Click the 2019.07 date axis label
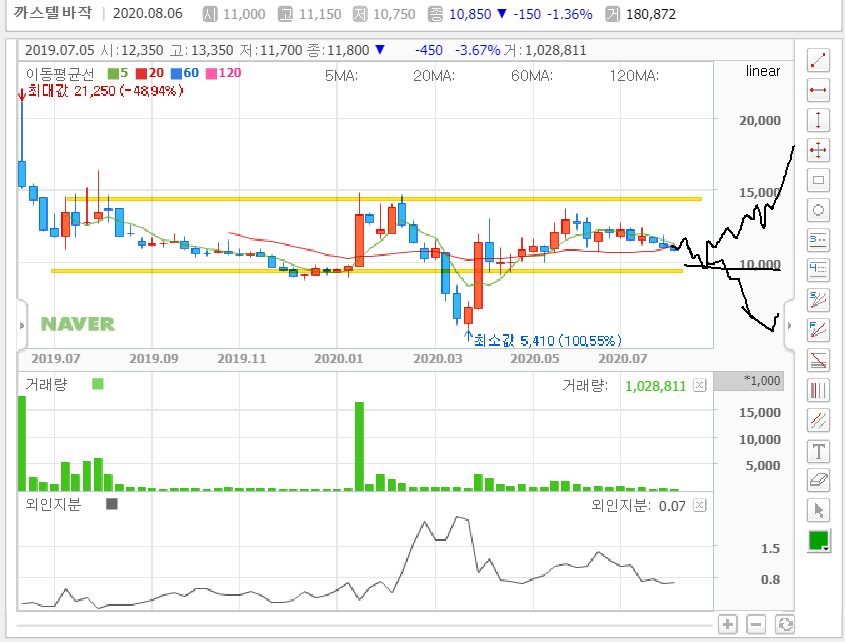The width and height of the screenshot is (845, 642). click(x=56, y=358)
